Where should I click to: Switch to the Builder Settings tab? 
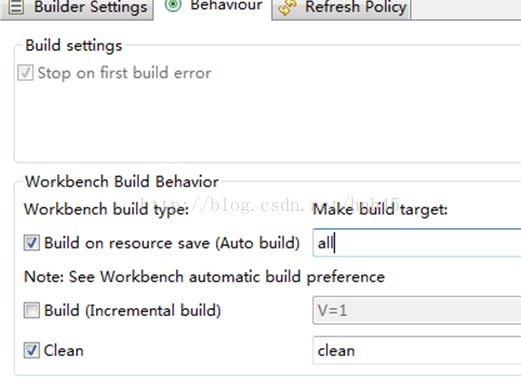pos(77,8)
